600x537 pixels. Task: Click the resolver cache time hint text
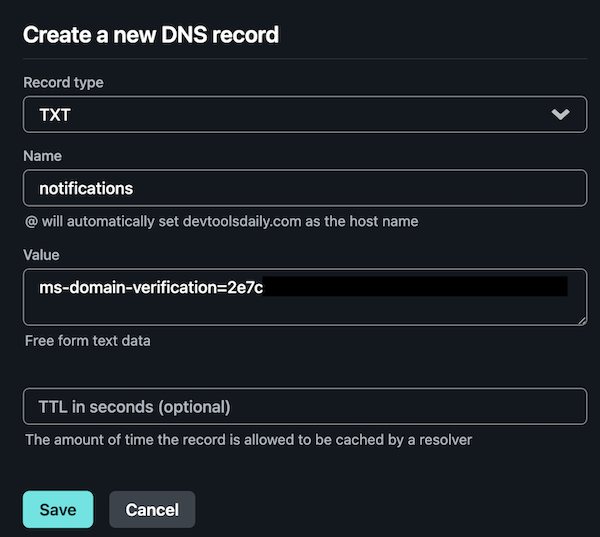click(248, 439)
